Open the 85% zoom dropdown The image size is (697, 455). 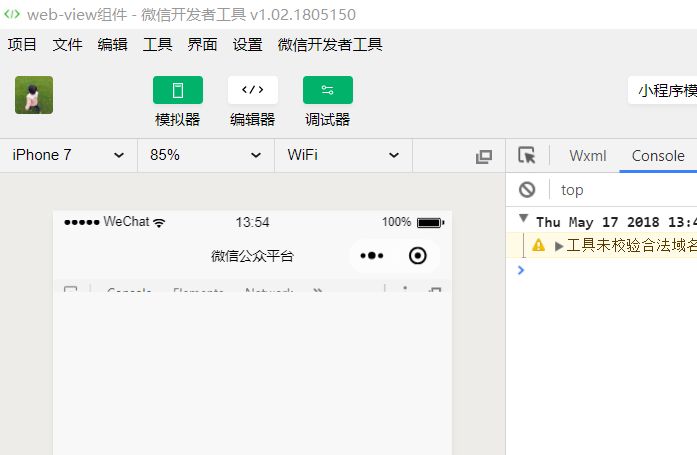point(206,155)
